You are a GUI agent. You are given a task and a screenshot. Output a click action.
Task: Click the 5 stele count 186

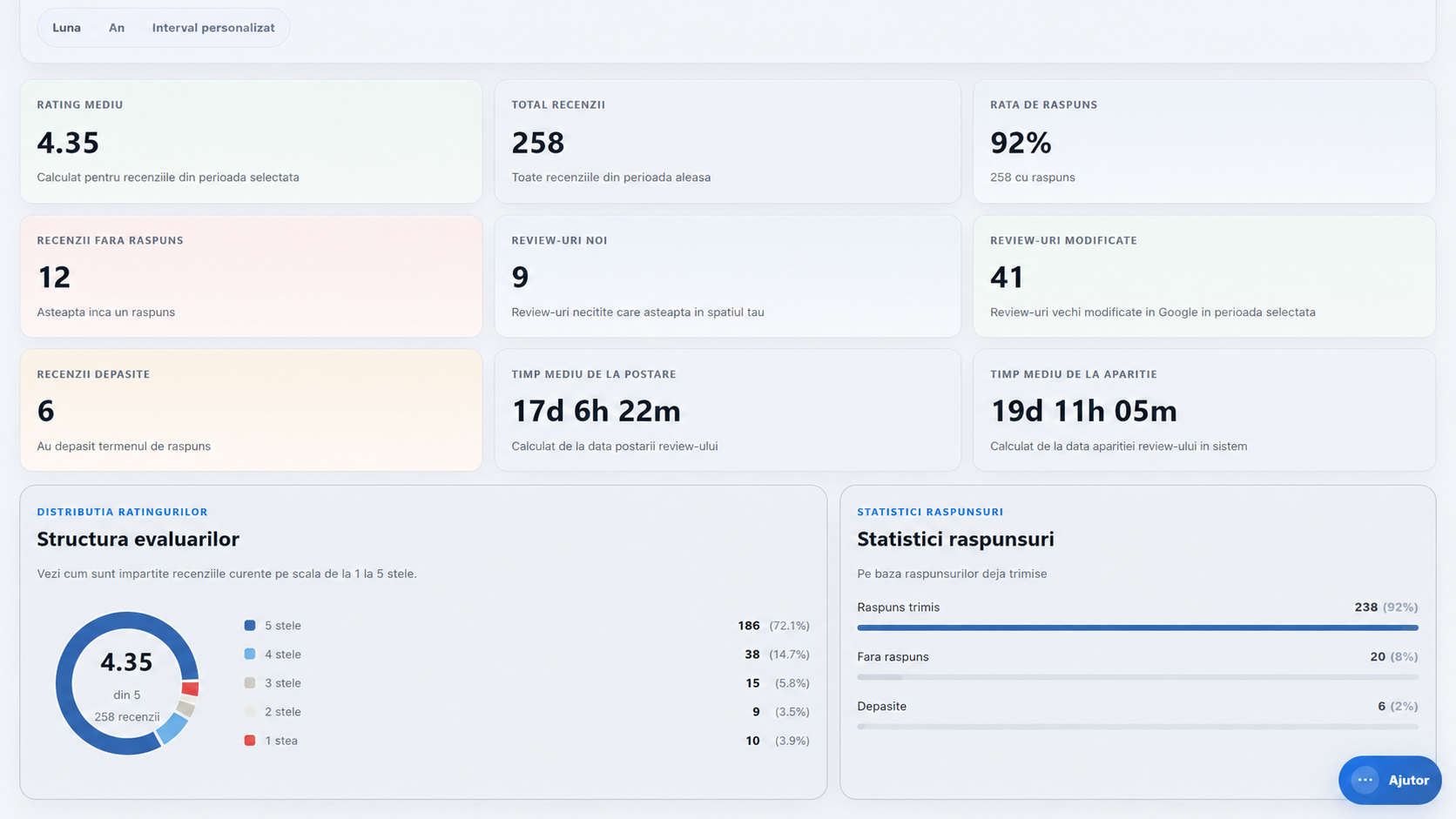tap(749, 626)
